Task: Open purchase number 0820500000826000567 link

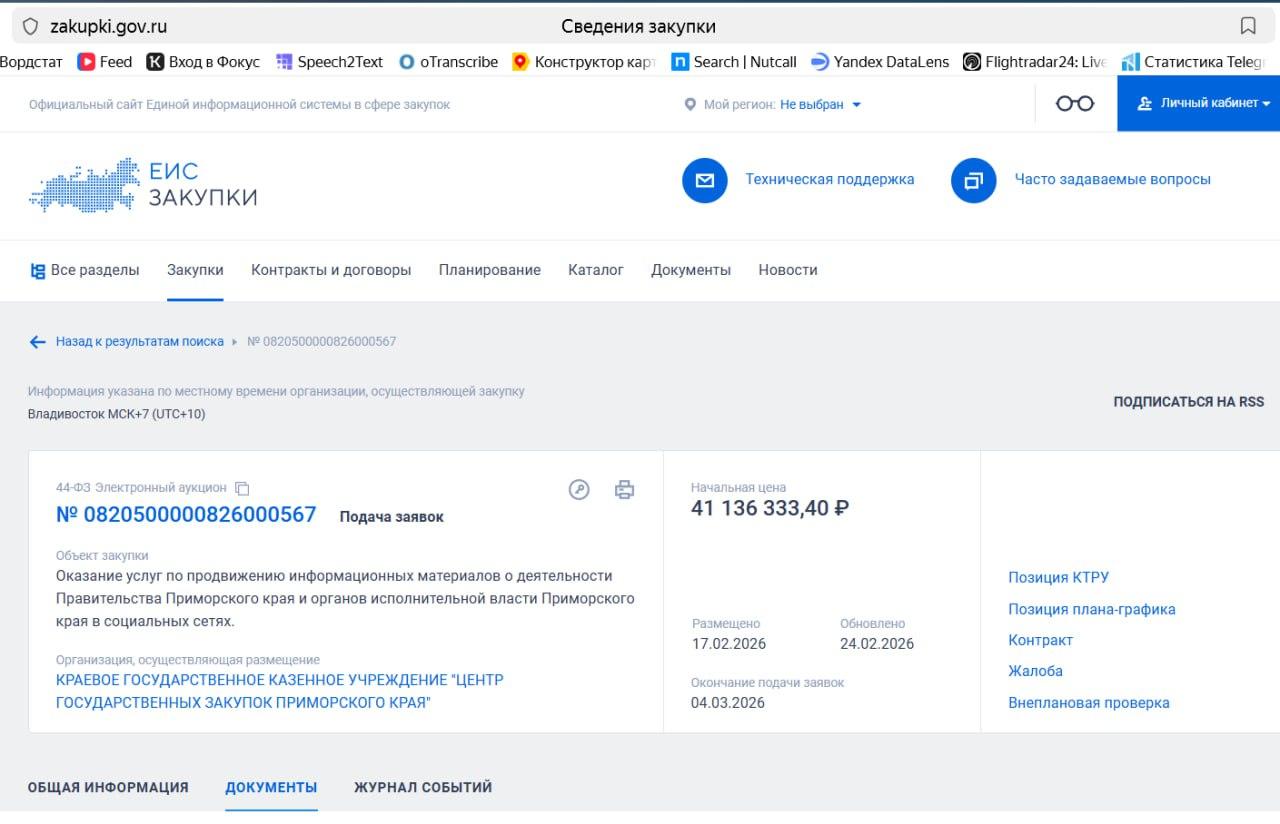Action: coord(186,515)
